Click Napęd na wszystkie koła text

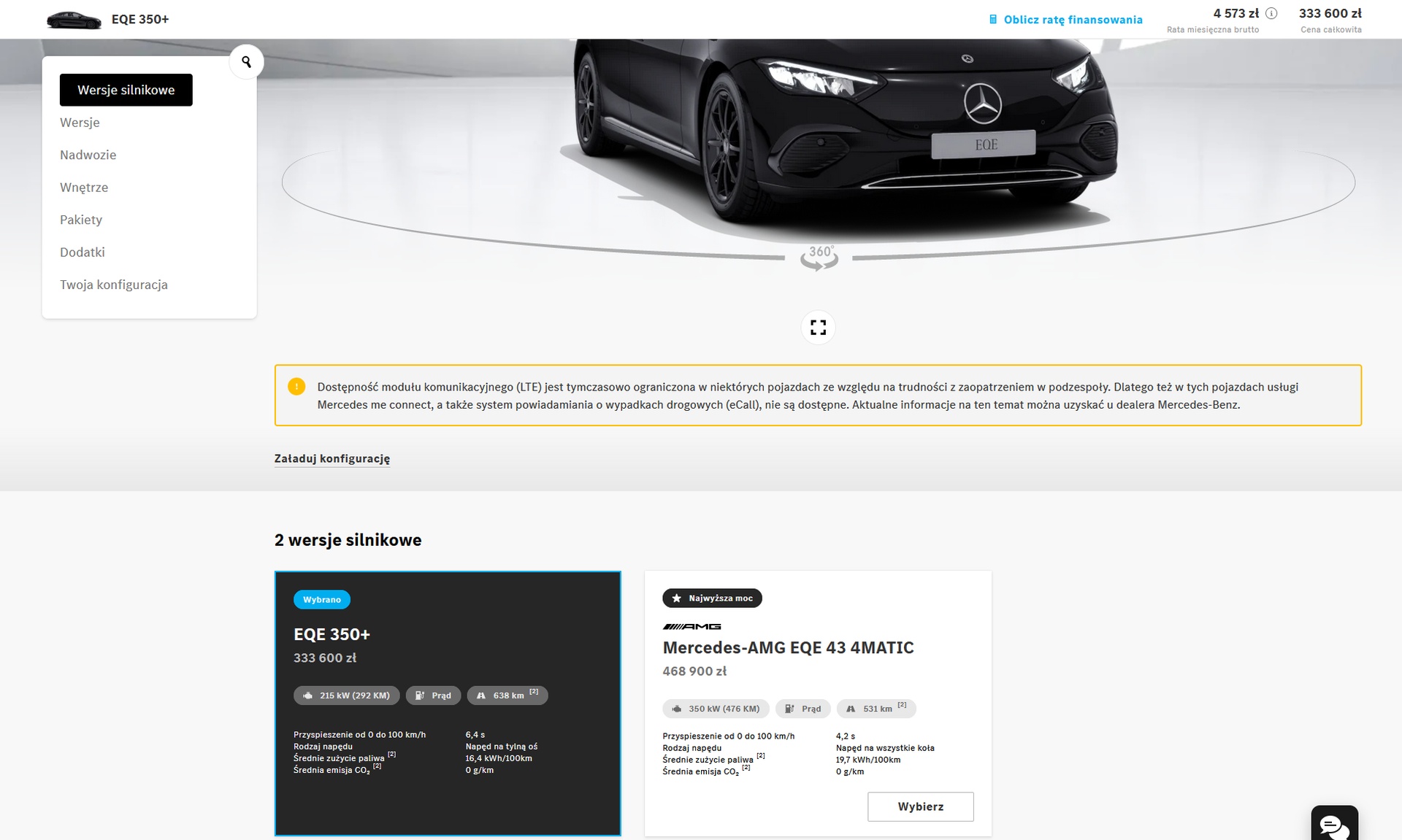pos(885,748)
